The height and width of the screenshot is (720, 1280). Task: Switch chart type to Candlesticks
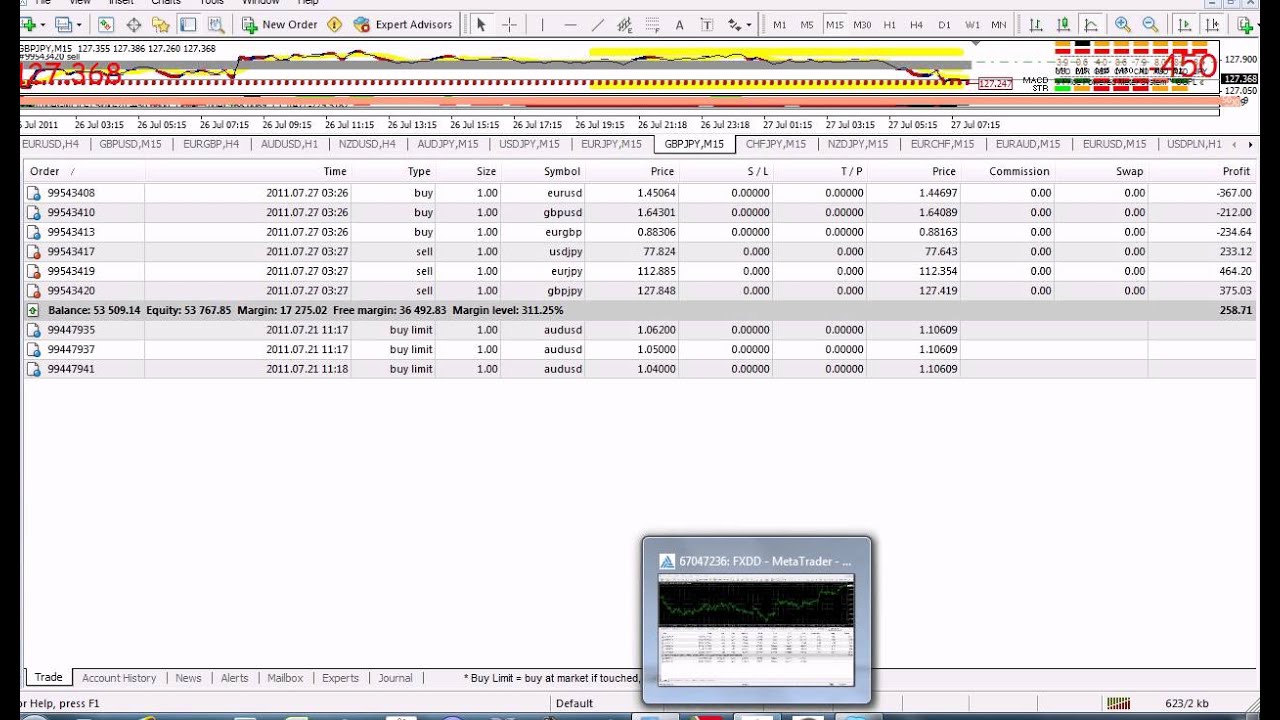click(x=1063, y=24)
